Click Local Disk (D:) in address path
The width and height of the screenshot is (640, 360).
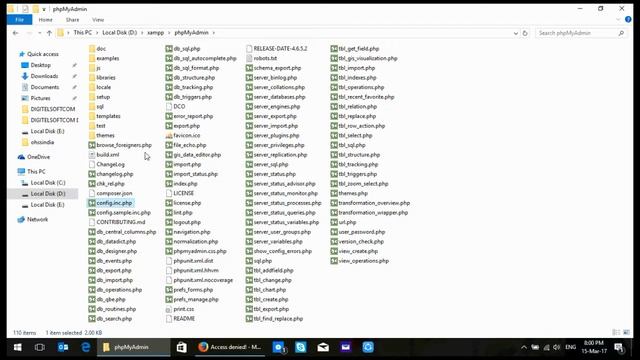coord(120,33)
